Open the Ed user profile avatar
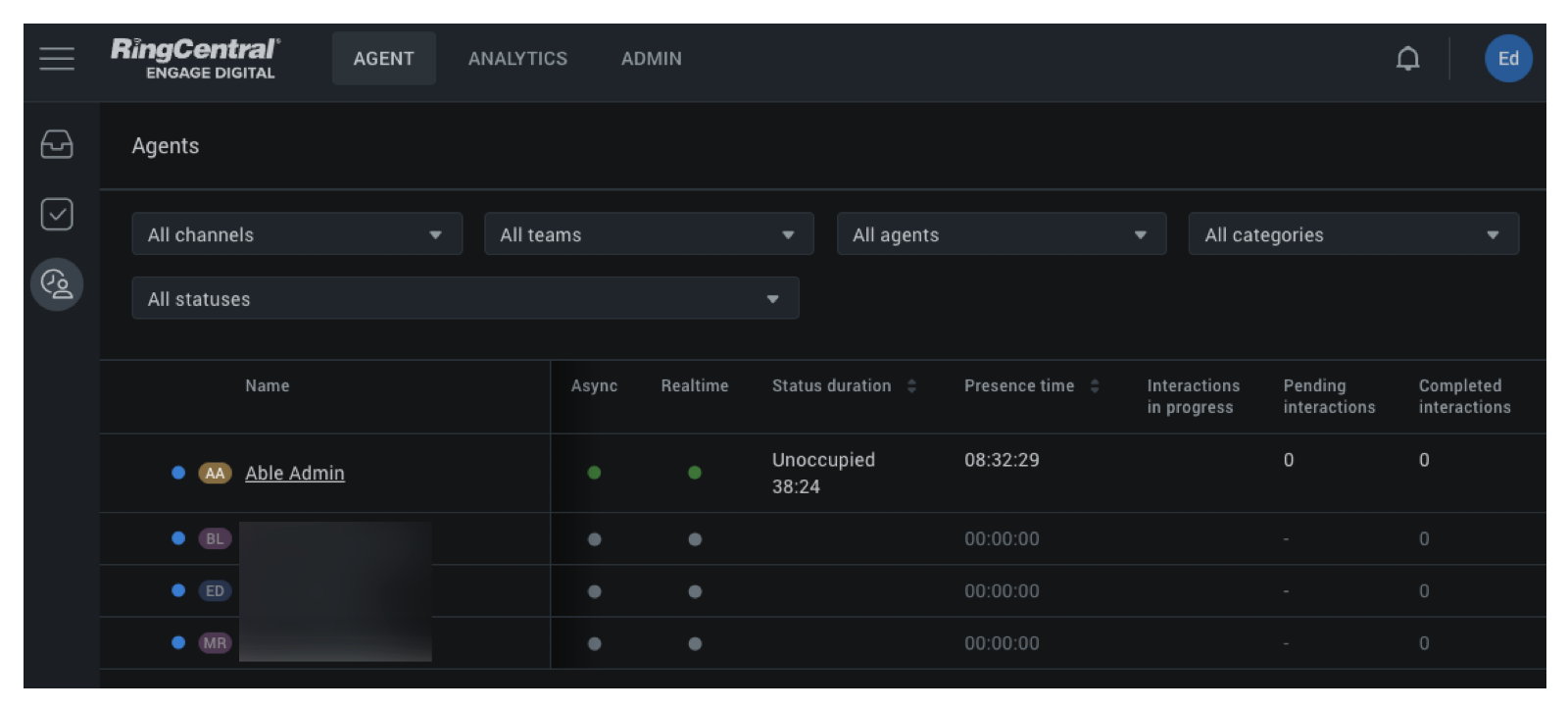This screenshot has height=710, width=1568. tap(1508, 59)
